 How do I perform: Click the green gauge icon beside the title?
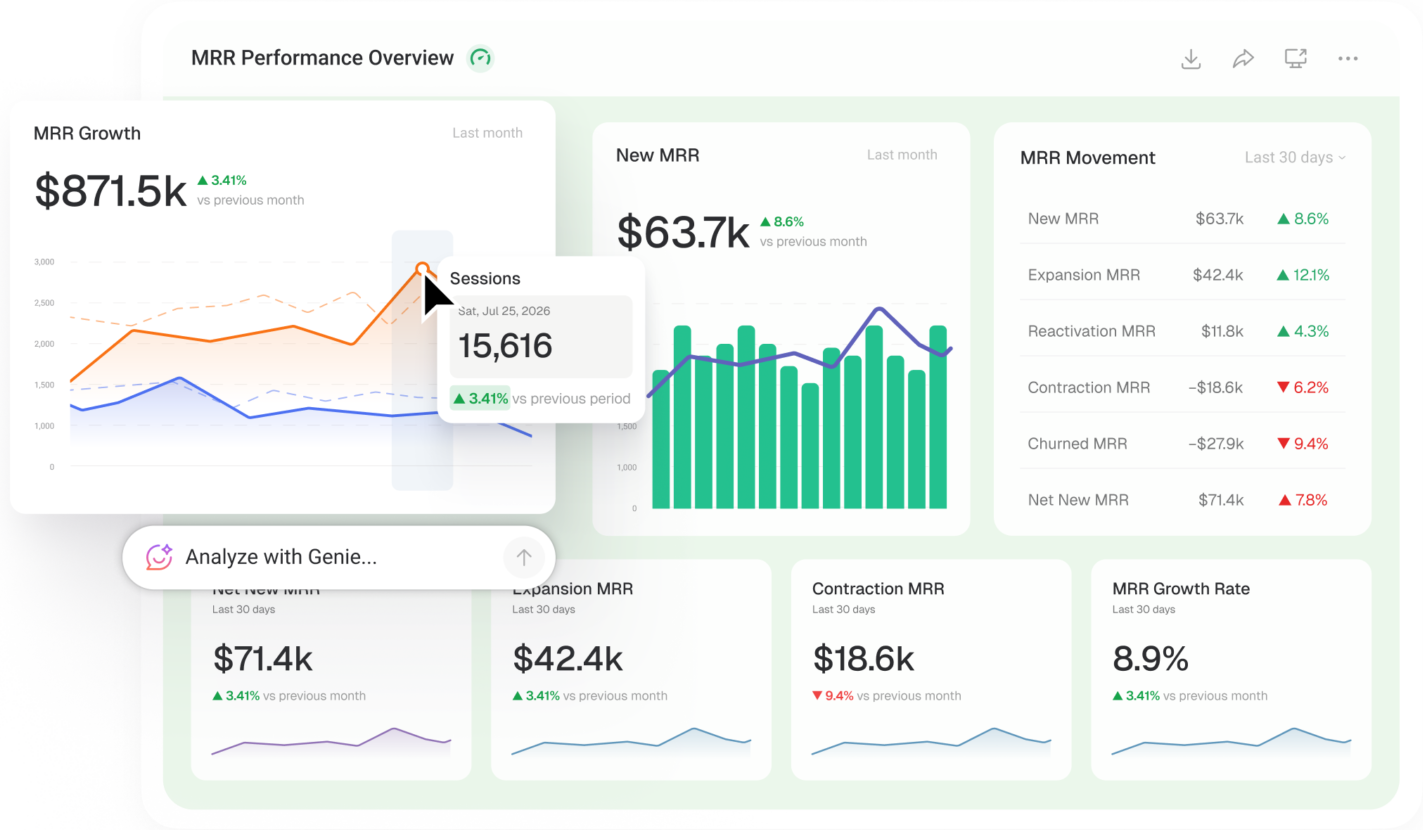pos(481,58)
